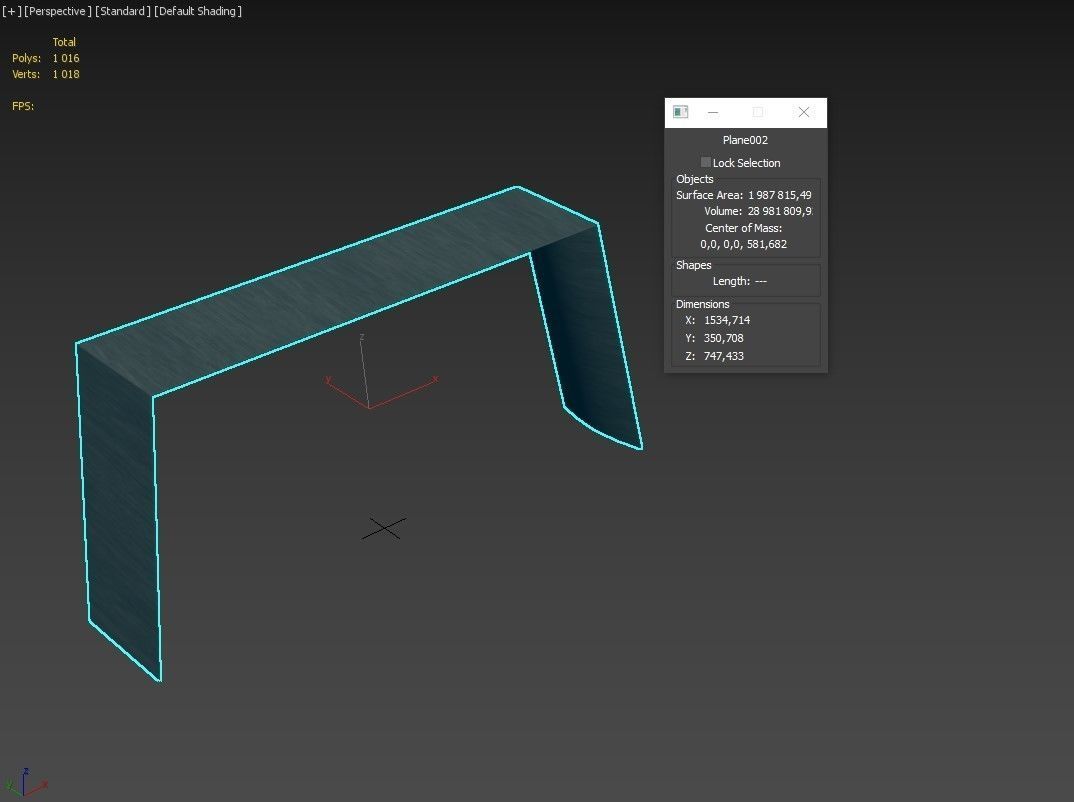Minimize the Measure dialog

tap(713, 112)
